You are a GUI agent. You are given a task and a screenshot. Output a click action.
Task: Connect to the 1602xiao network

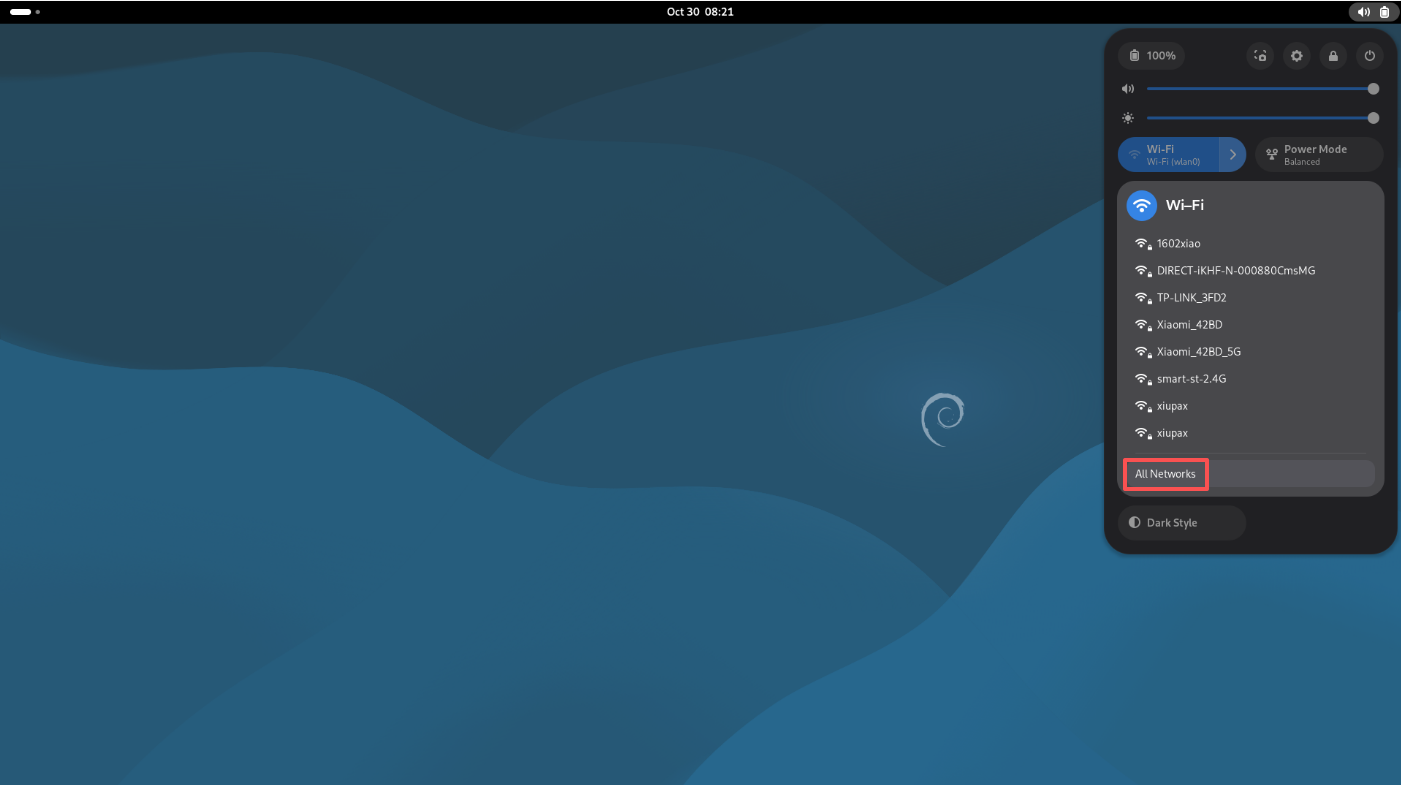[x=1178, y=243]
